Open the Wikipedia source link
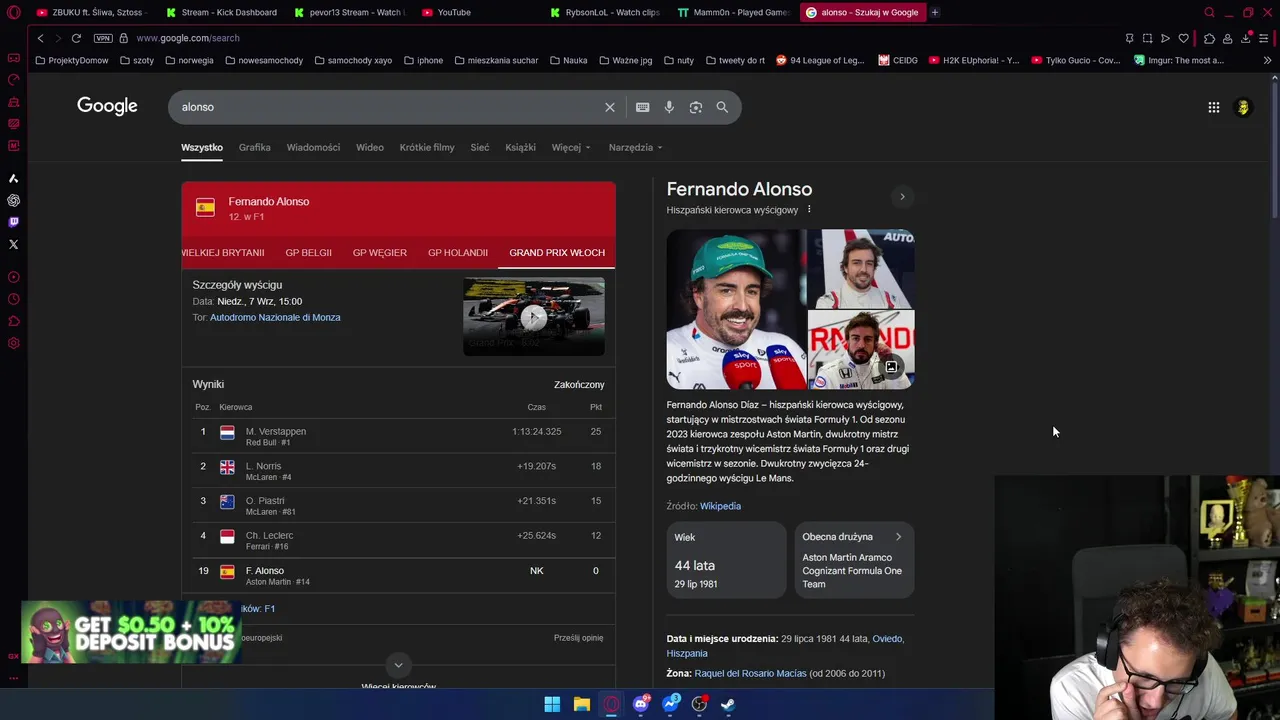 click(x=720, y=506)
